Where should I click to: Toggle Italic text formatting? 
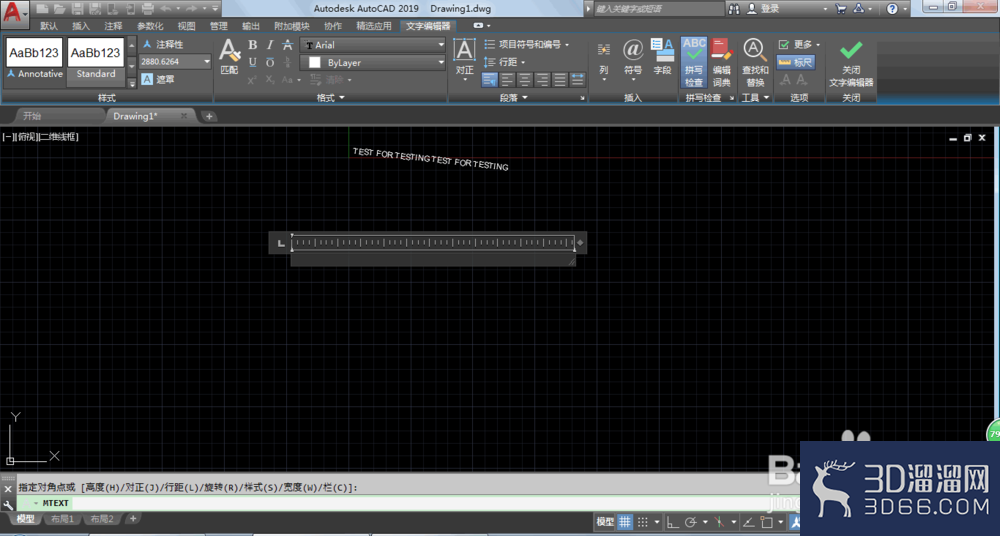pyautogui.click(x=270, y=45)
